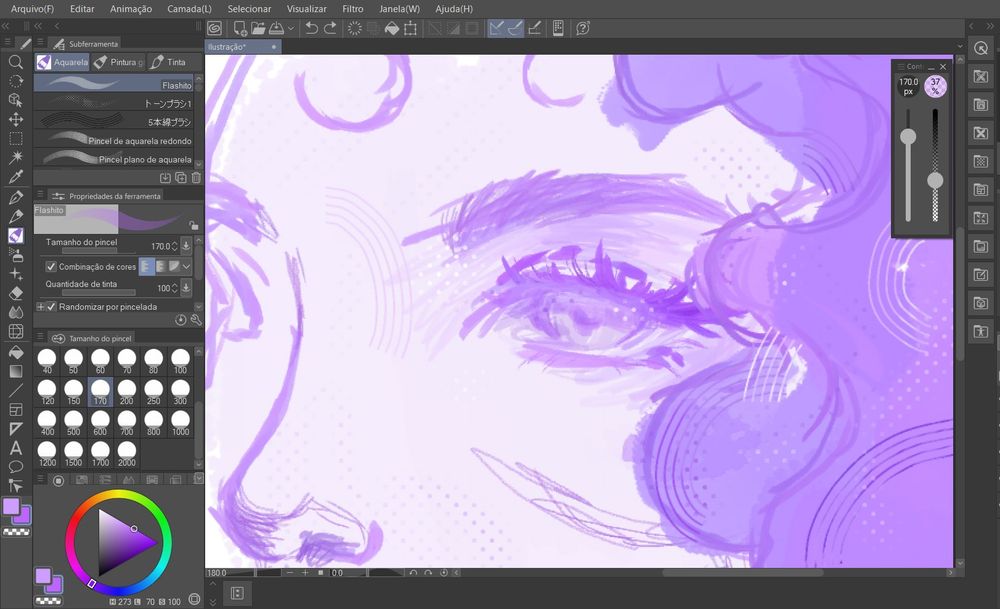Select the Eyedropper tool
1000x609 pixels.
pos(16,177)
